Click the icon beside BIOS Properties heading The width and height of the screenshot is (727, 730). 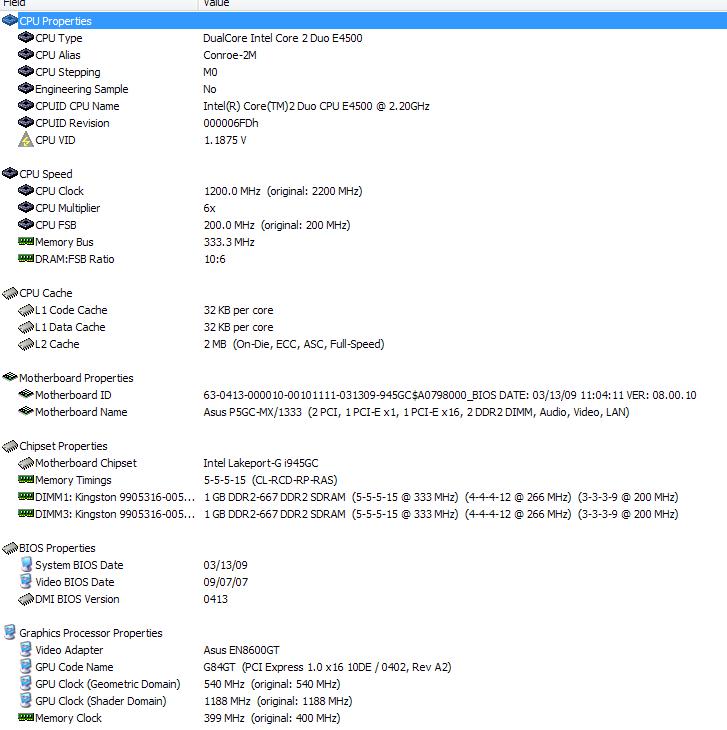pos(10,548)
